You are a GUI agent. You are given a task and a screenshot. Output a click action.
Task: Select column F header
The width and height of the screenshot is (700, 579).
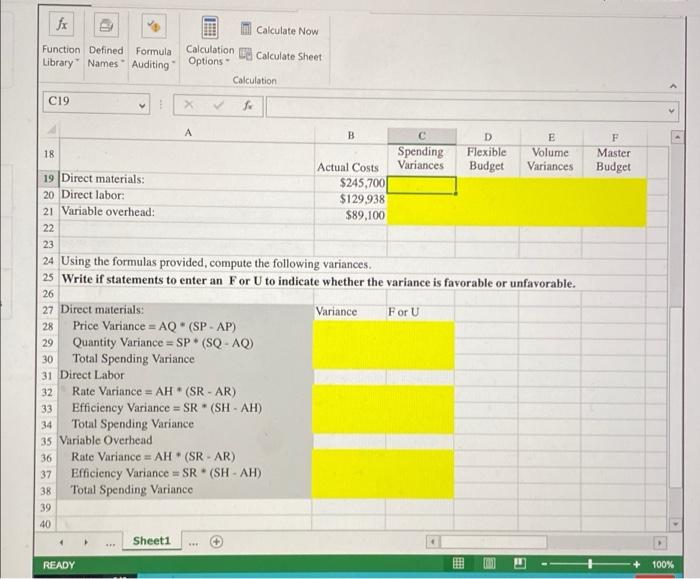click(615, 137)
